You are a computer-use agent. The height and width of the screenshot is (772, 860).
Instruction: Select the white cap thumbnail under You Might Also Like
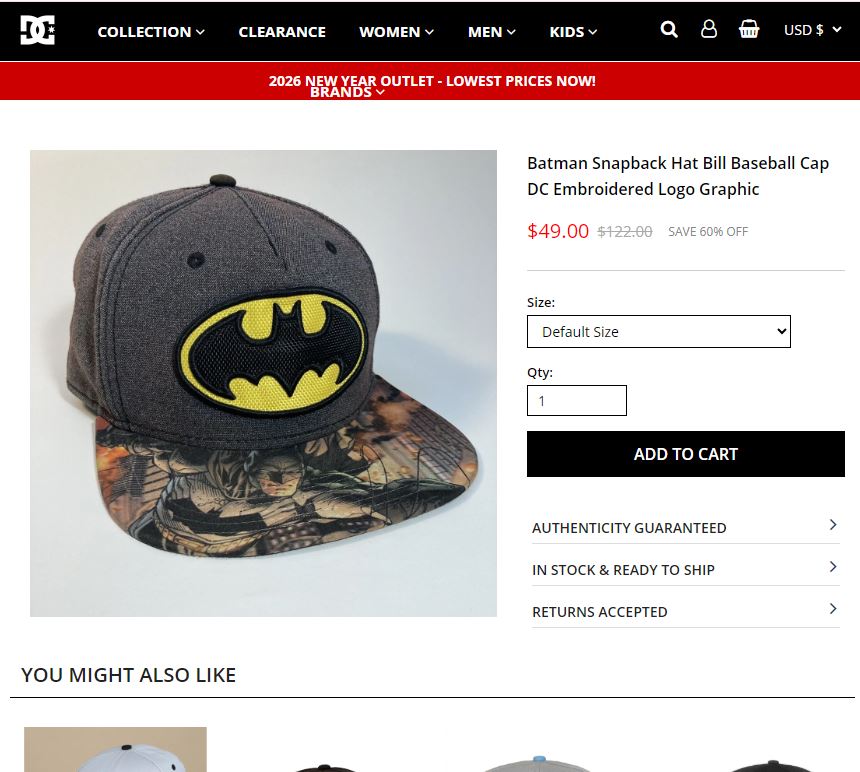tap(114, 750)
